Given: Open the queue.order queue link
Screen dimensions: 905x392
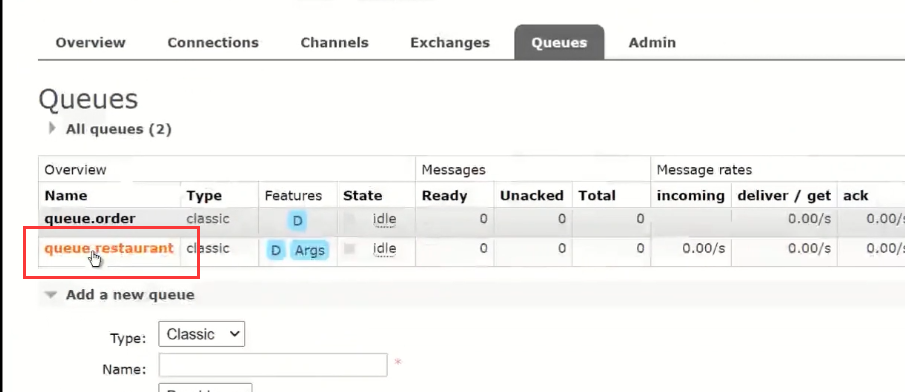Looking at the screenshot, I should point(90,219).
